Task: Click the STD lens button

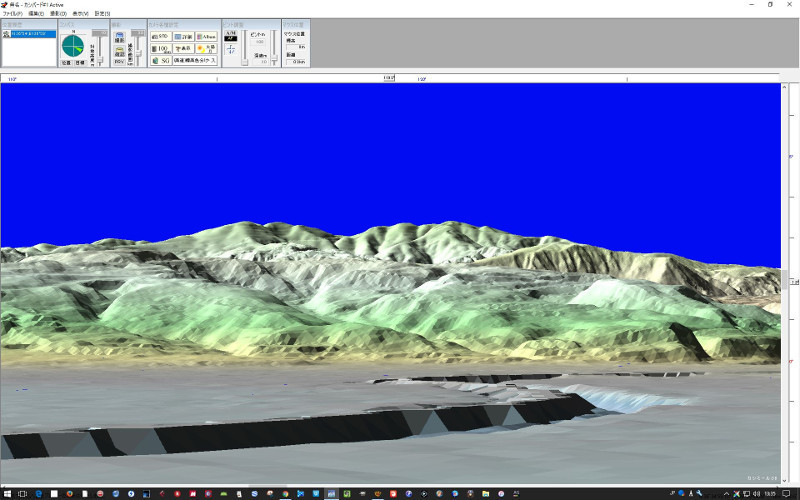Action: (161, 37)
